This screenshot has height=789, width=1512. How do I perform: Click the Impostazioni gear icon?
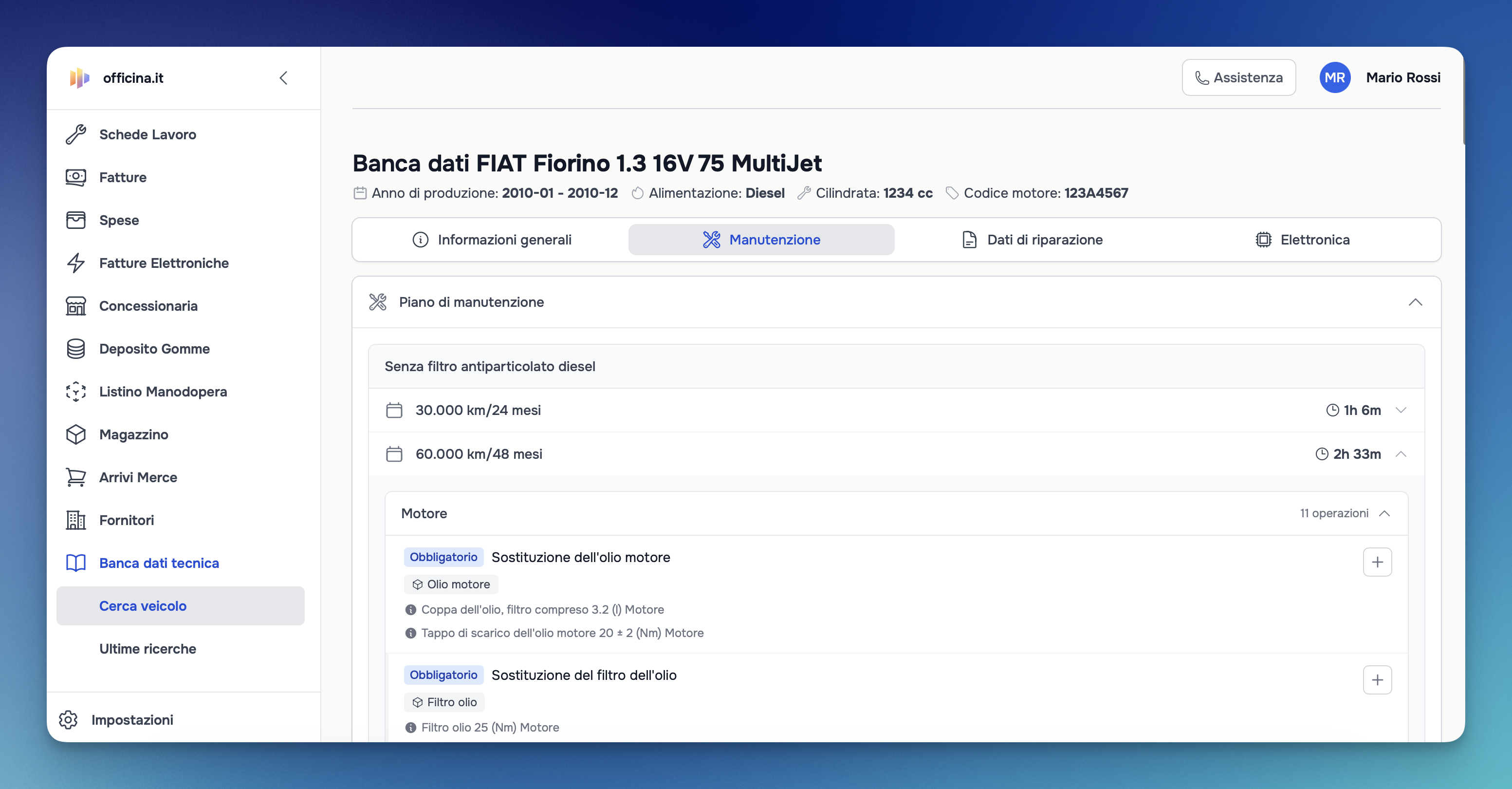click(68, 720)
